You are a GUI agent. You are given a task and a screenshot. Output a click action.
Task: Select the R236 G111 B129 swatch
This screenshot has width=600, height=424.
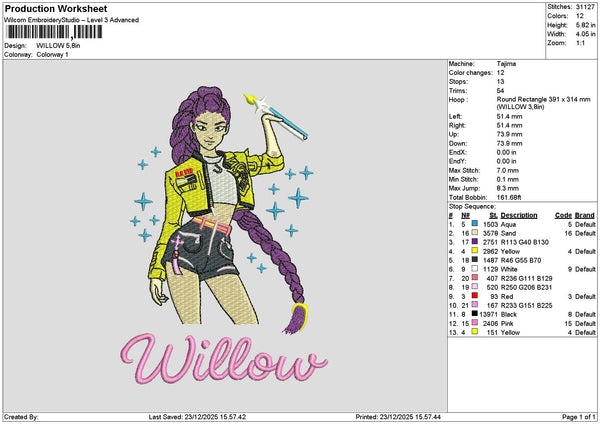(x=474, y=278)
